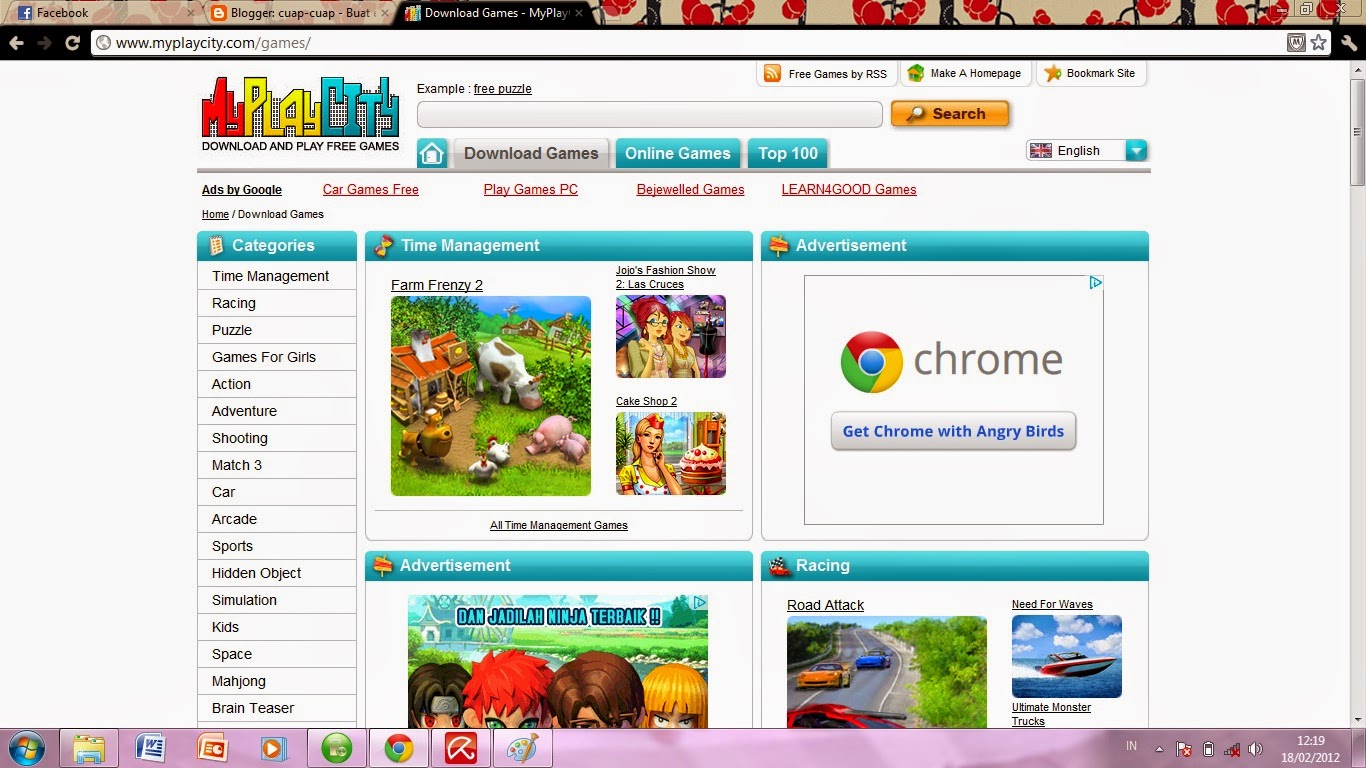This screenshot has width=1366, height=768.
Task: Click the AdChoices icon on Chrome ad
Action: (x=1095, y=283)
